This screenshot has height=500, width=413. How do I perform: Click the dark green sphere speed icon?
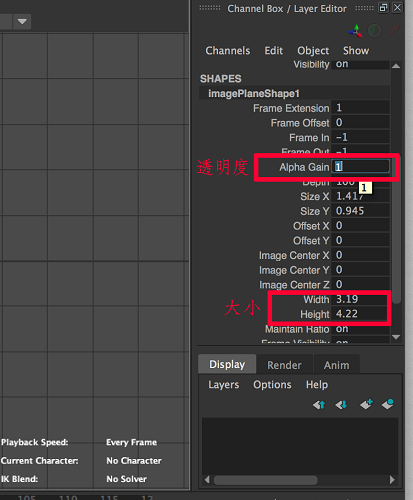click(x=374, y=31)
